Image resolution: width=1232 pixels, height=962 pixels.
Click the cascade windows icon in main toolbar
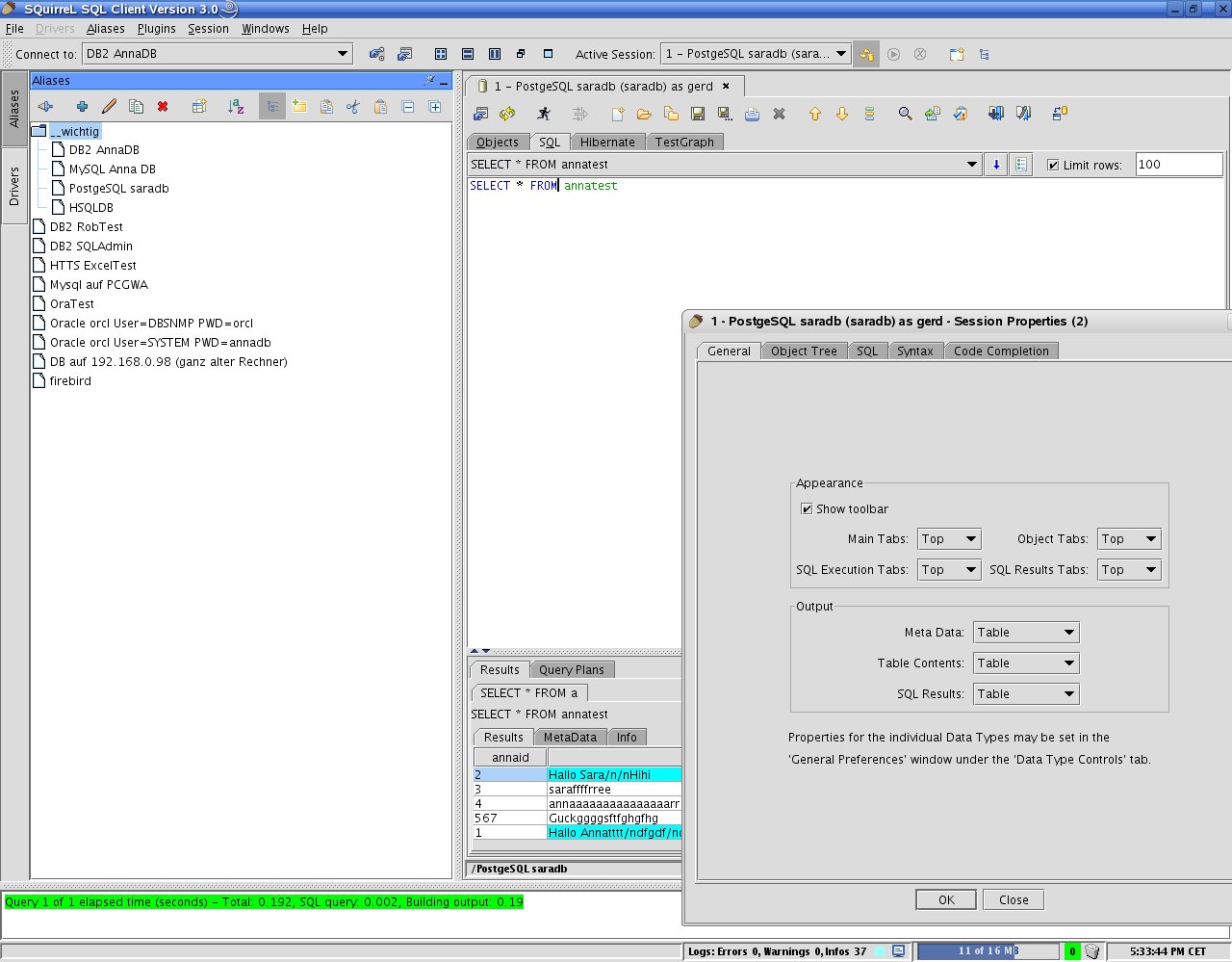point(521,54)
